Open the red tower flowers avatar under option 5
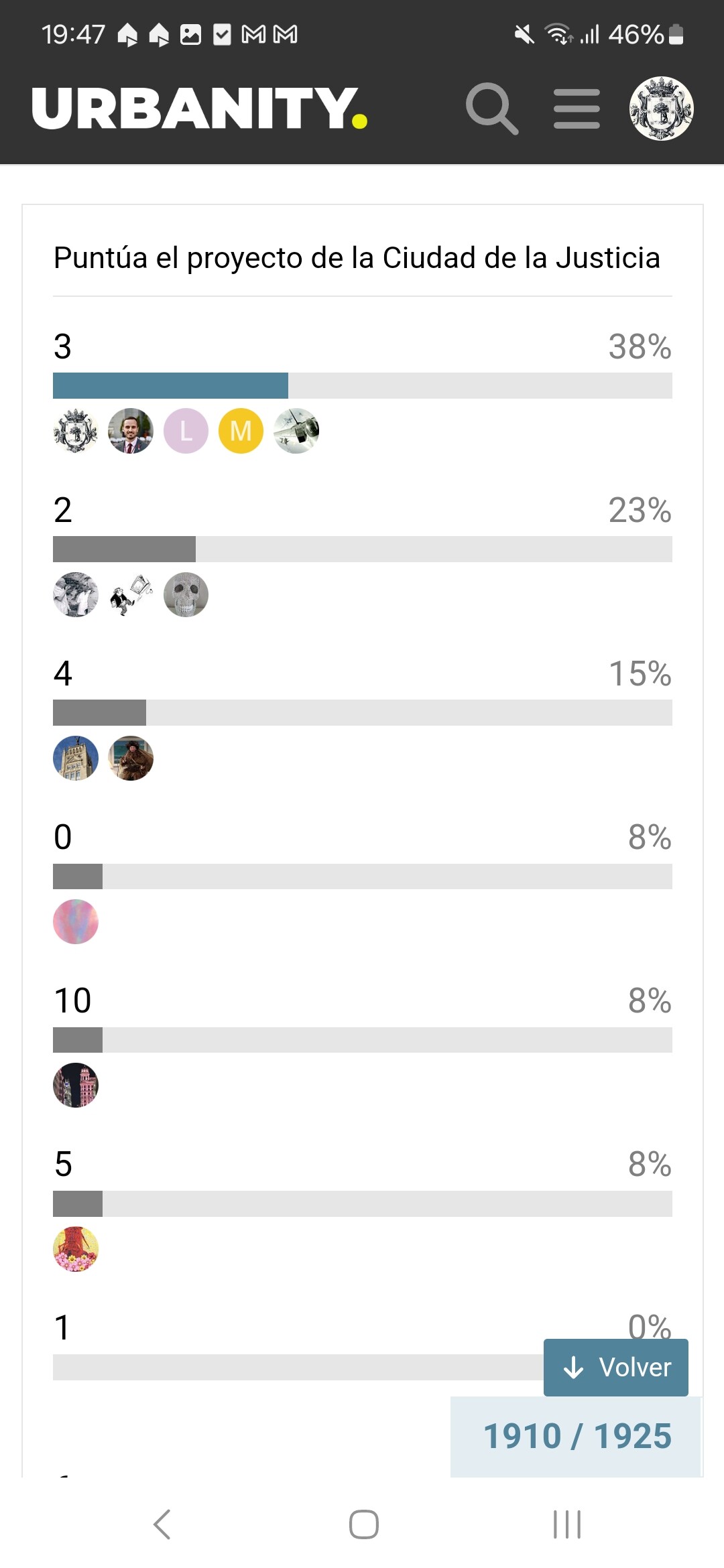Screen dimensions: 724x1568 pyautogui.click(x=76, y=1249)
